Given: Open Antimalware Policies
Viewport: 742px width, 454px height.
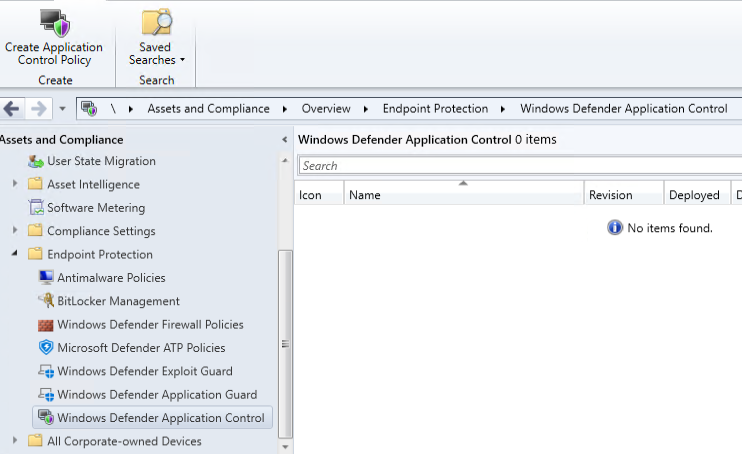Looking at the screenshot, I should point(111,277).
